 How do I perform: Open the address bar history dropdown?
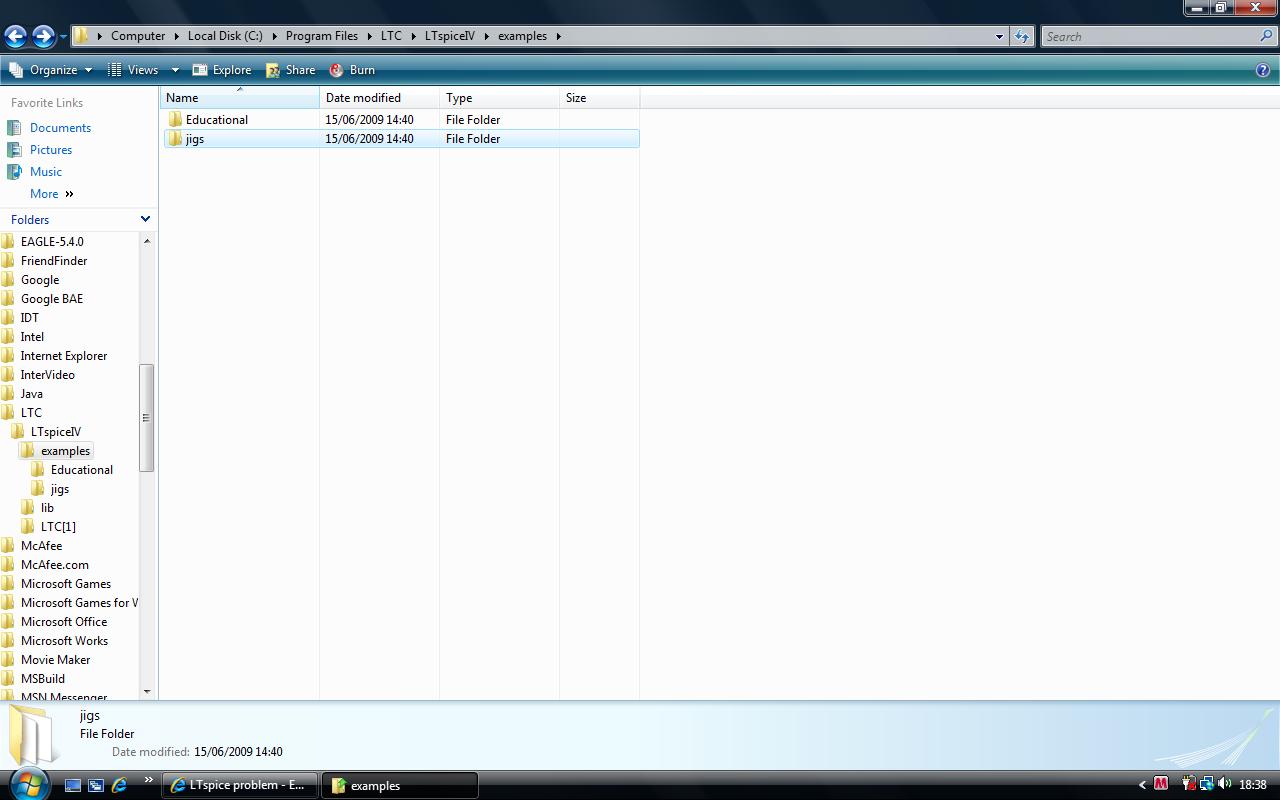[x=999, y=36]
